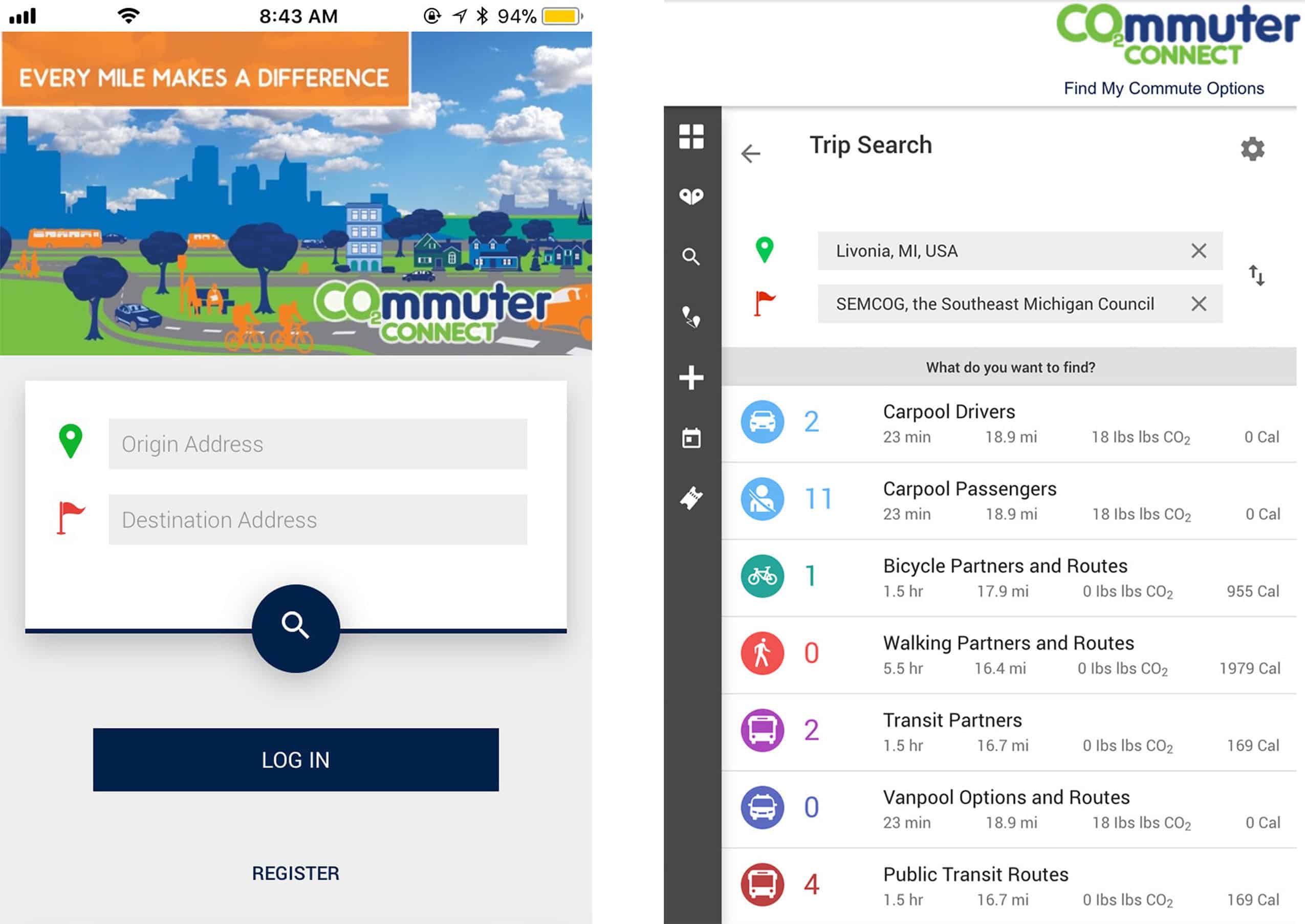
Task: Tap the REGISTER link
Action: [x=295, y=873]
